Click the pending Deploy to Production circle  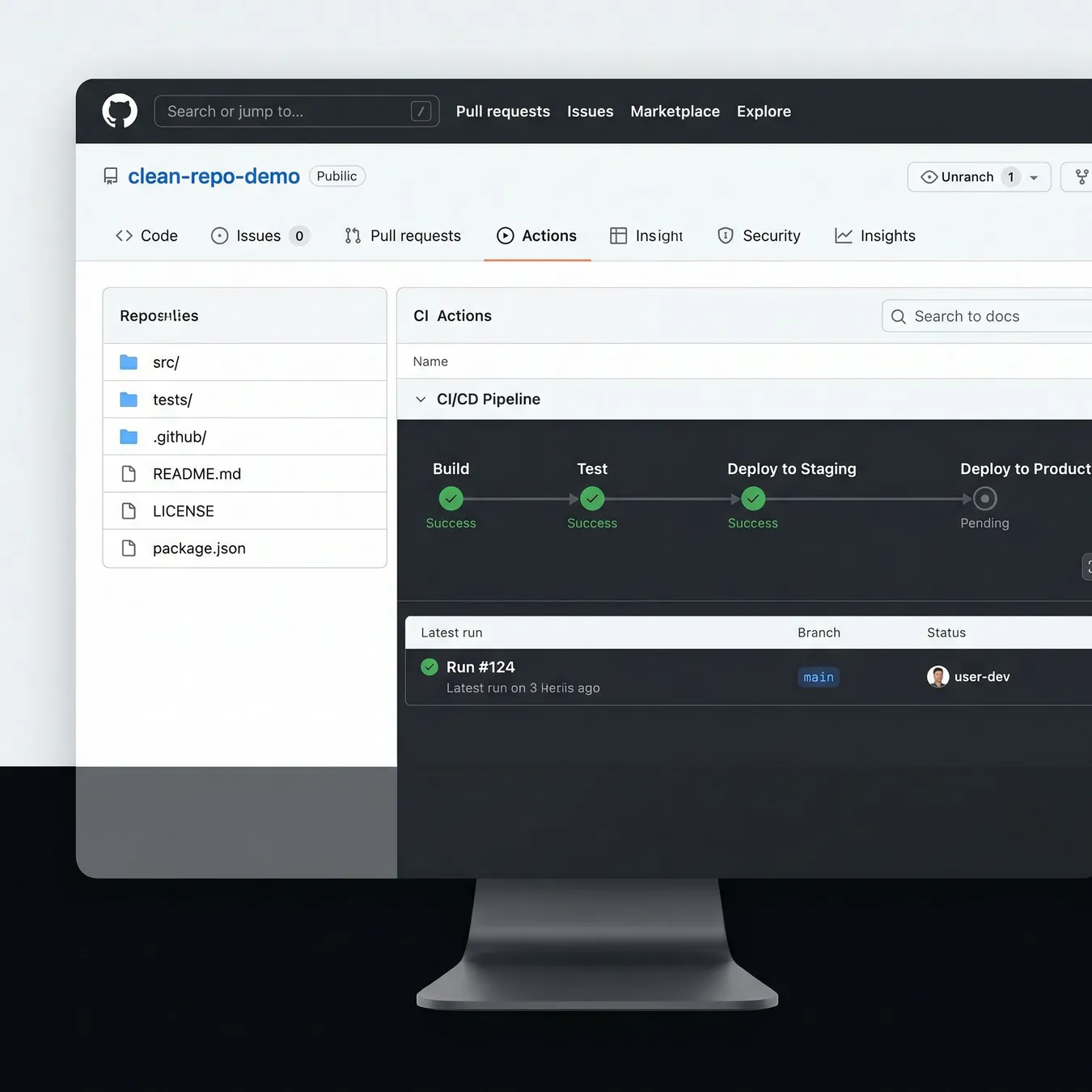click(x=984, y=498)
